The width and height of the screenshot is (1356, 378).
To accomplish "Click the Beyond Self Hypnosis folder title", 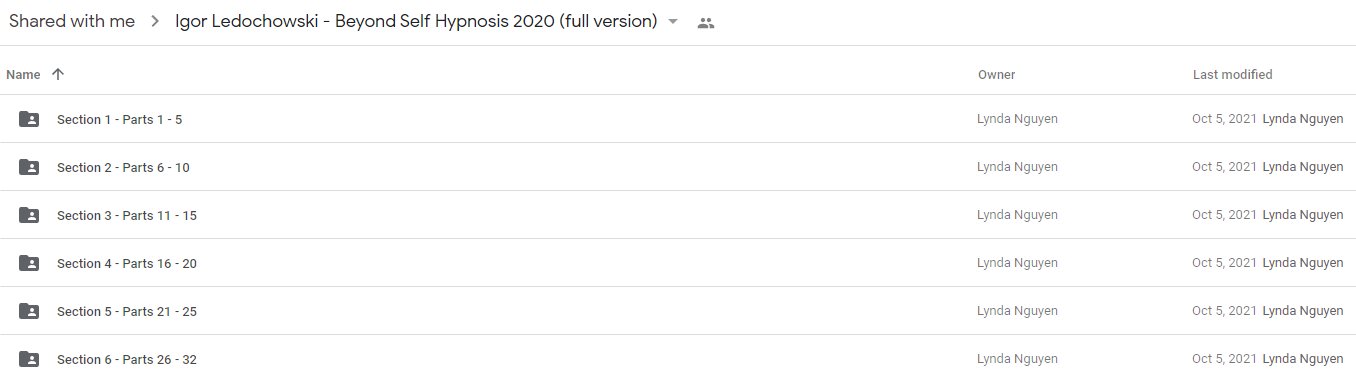I will pyautogui.click(x=416, y=21).
